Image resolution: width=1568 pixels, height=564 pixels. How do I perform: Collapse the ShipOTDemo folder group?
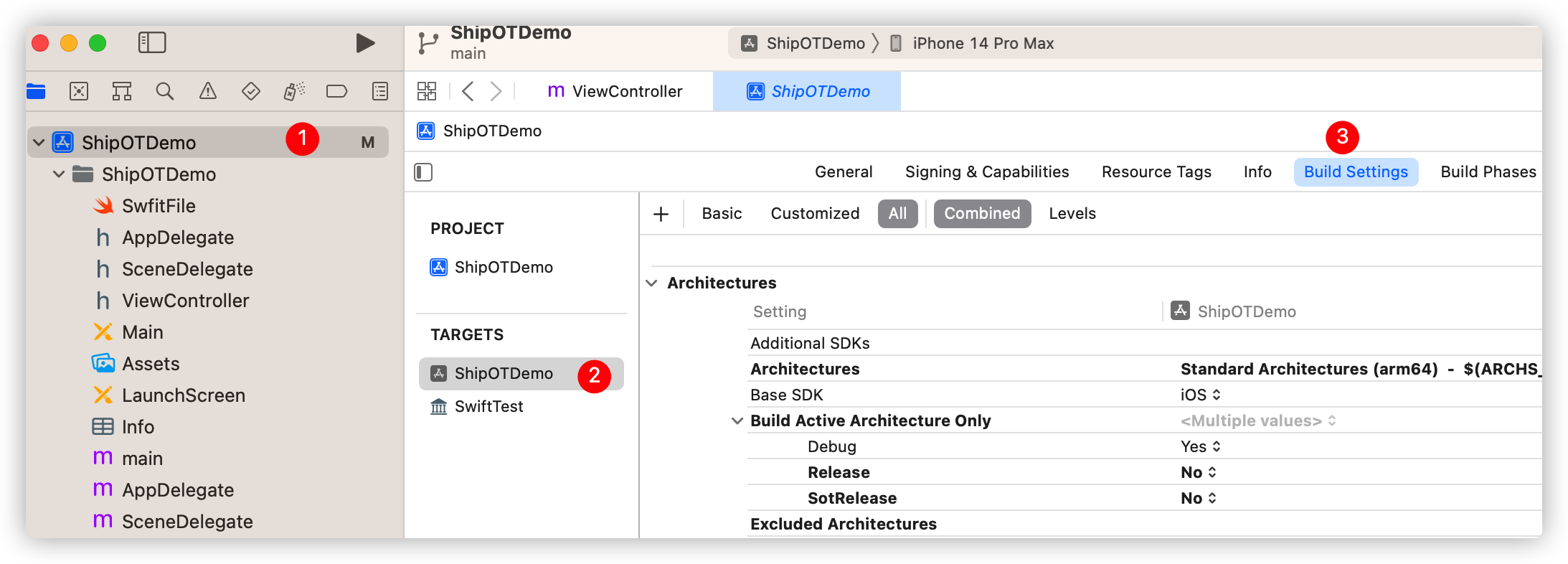click(x=59, y=174)
